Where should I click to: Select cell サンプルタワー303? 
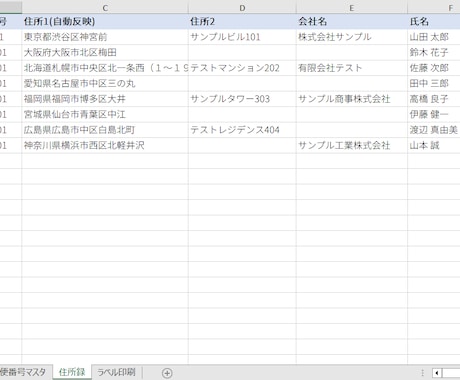coord(242,99)
